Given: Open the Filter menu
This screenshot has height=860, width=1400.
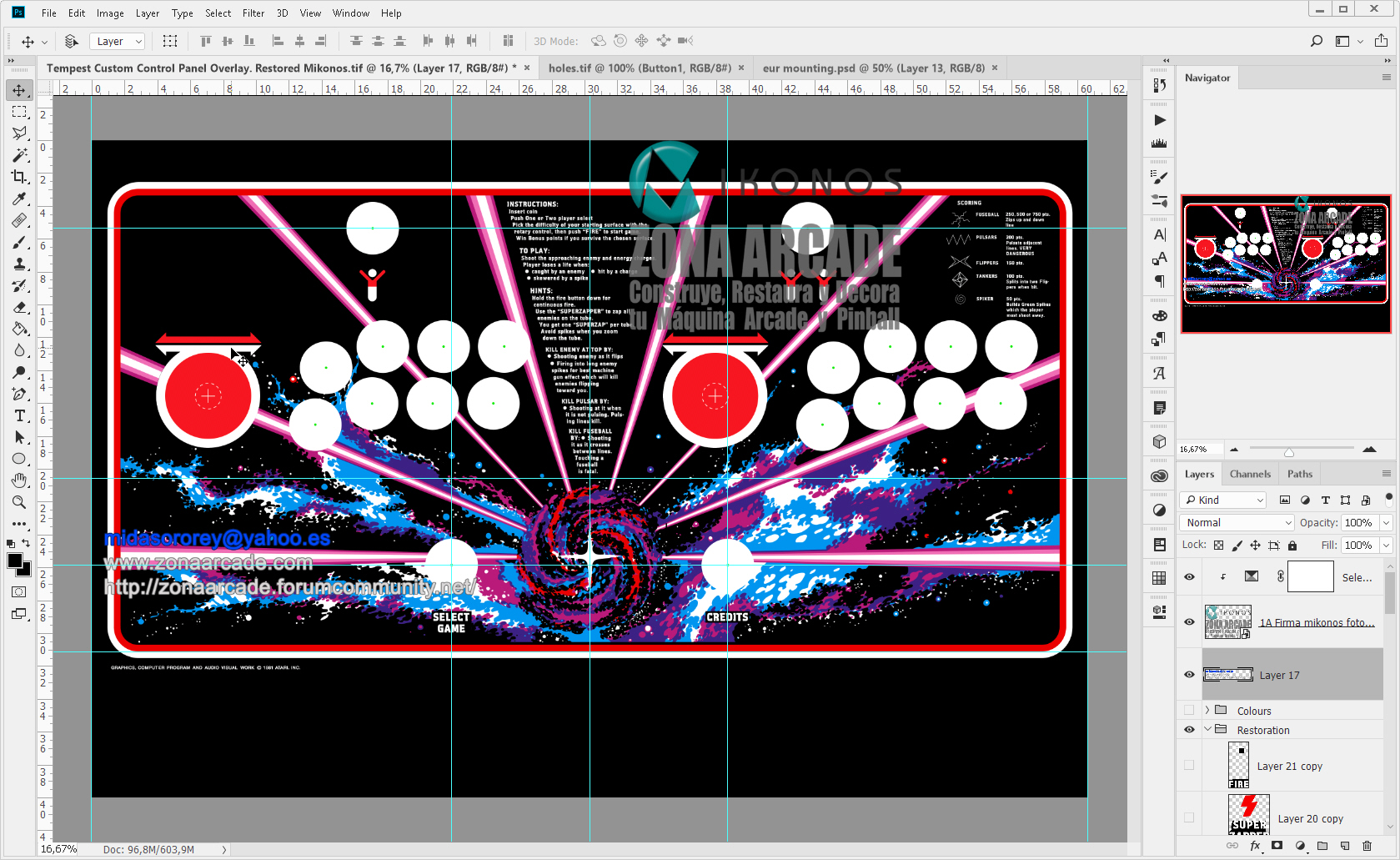Looking at the screenshot, I should (x=253, y=13).
